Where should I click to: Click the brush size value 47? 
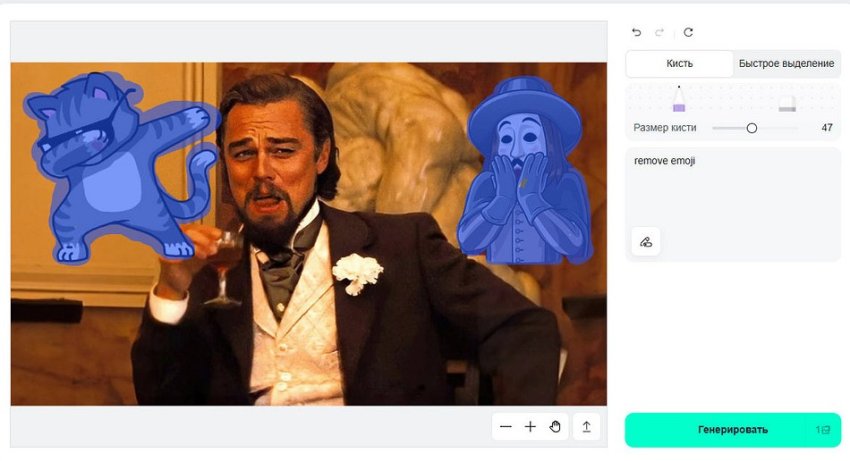(826, 128)
